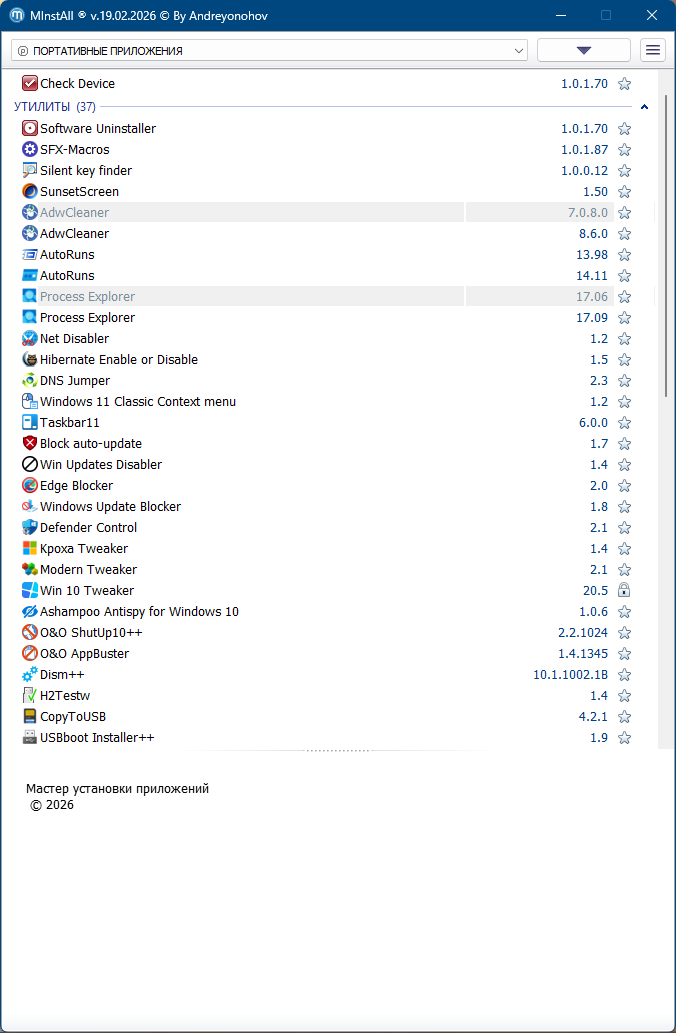Click the Win 10 Tweaker icon
The image size is (676, 1033).
[x=30, y=590]
